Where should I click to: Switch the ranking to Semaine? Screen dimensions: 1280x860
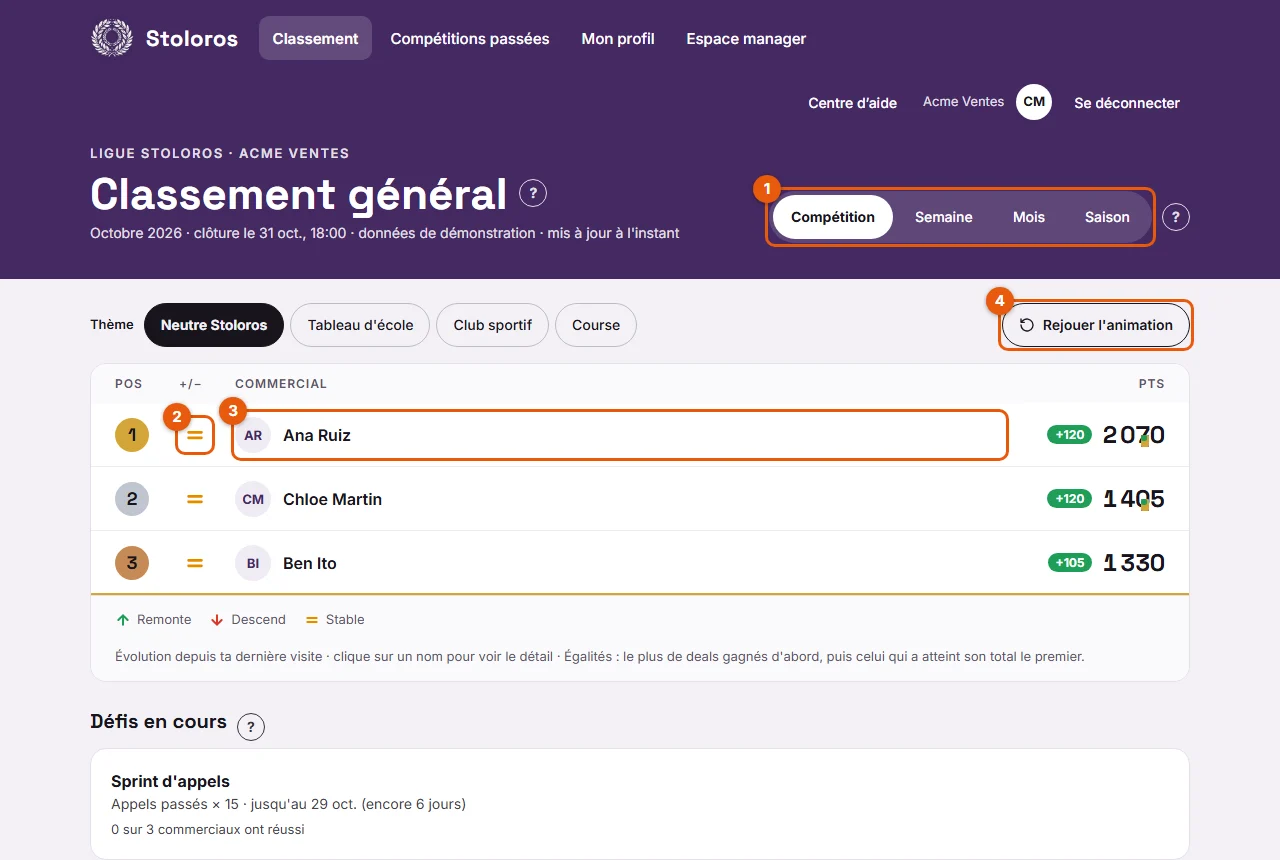pyautogui.click(x=944, y=217)
